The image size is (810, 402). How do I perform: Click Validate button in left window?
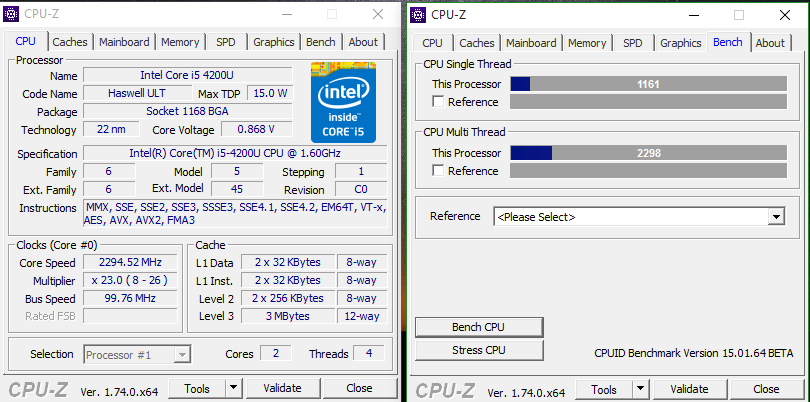point(282,388)
